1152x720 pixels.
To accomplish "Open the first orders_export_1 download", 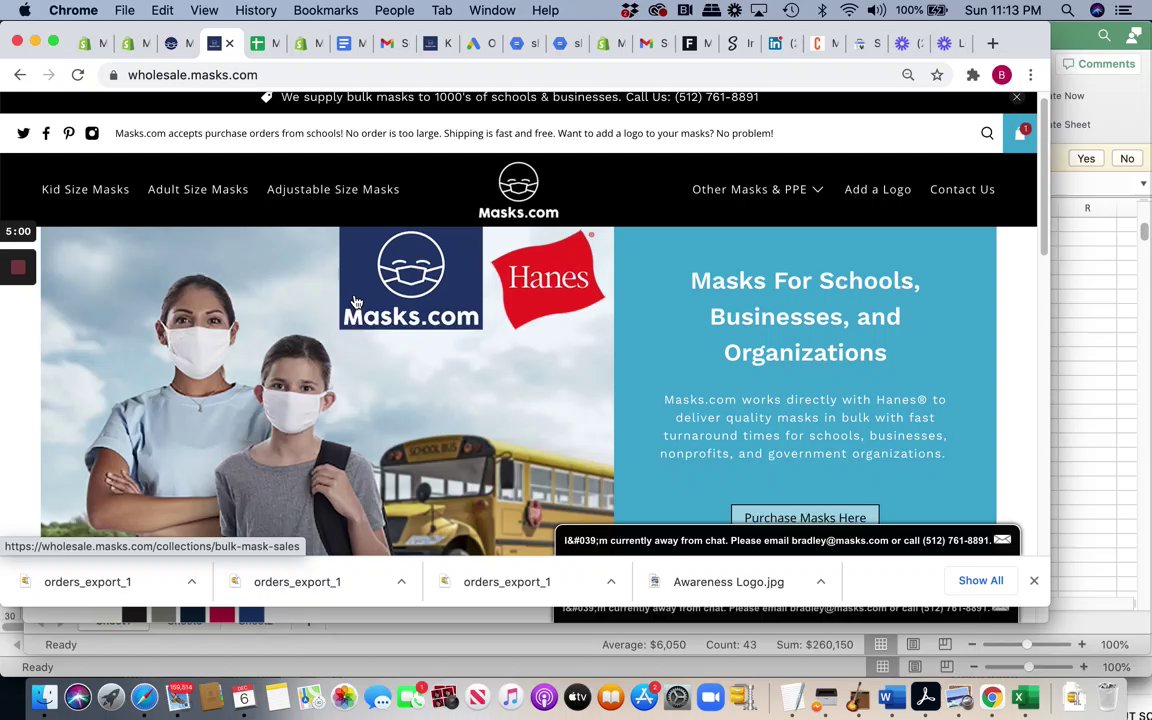I will 87,581.
